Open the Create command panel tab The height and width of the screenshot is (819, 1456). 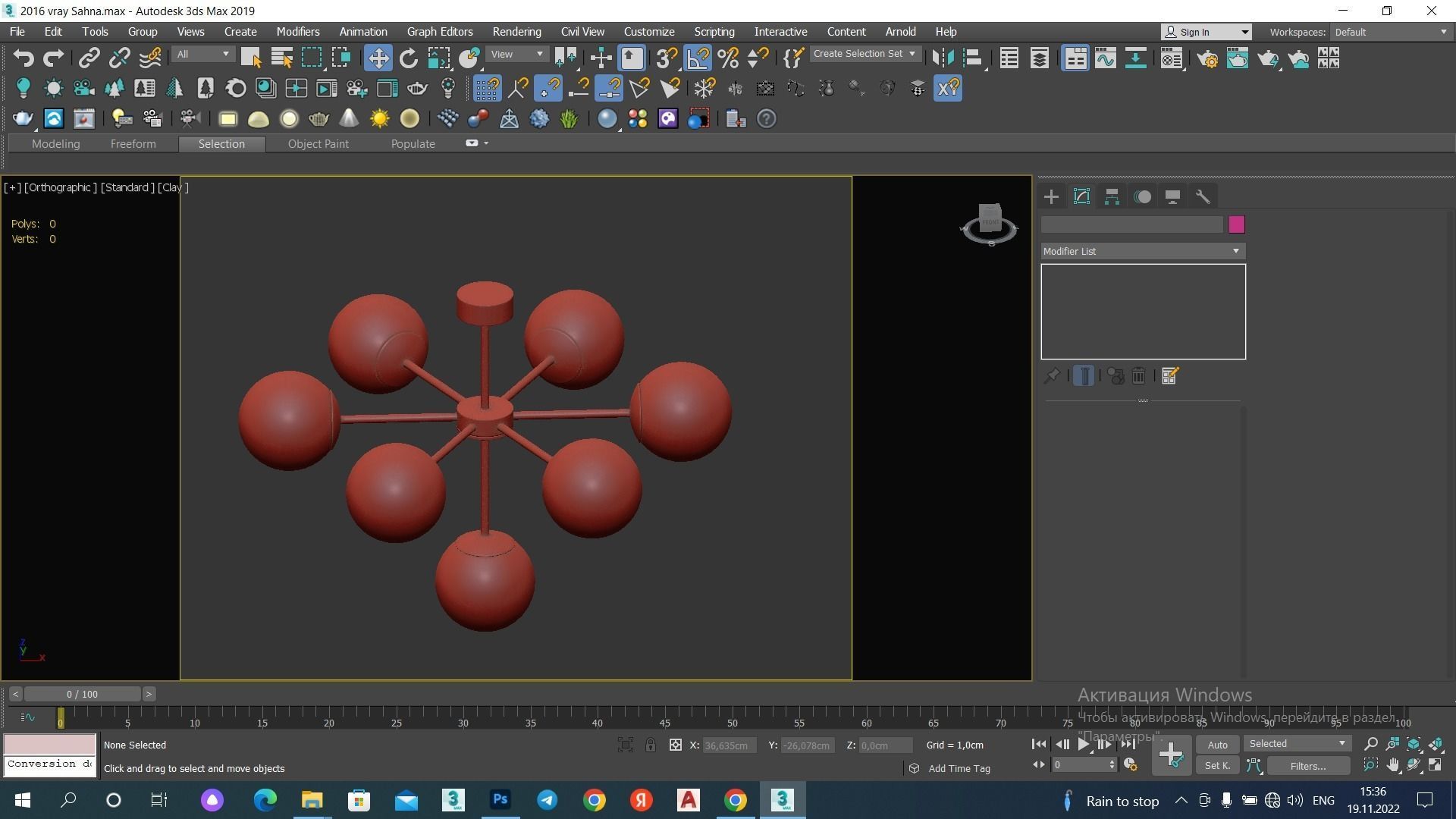coord(1051,197)
